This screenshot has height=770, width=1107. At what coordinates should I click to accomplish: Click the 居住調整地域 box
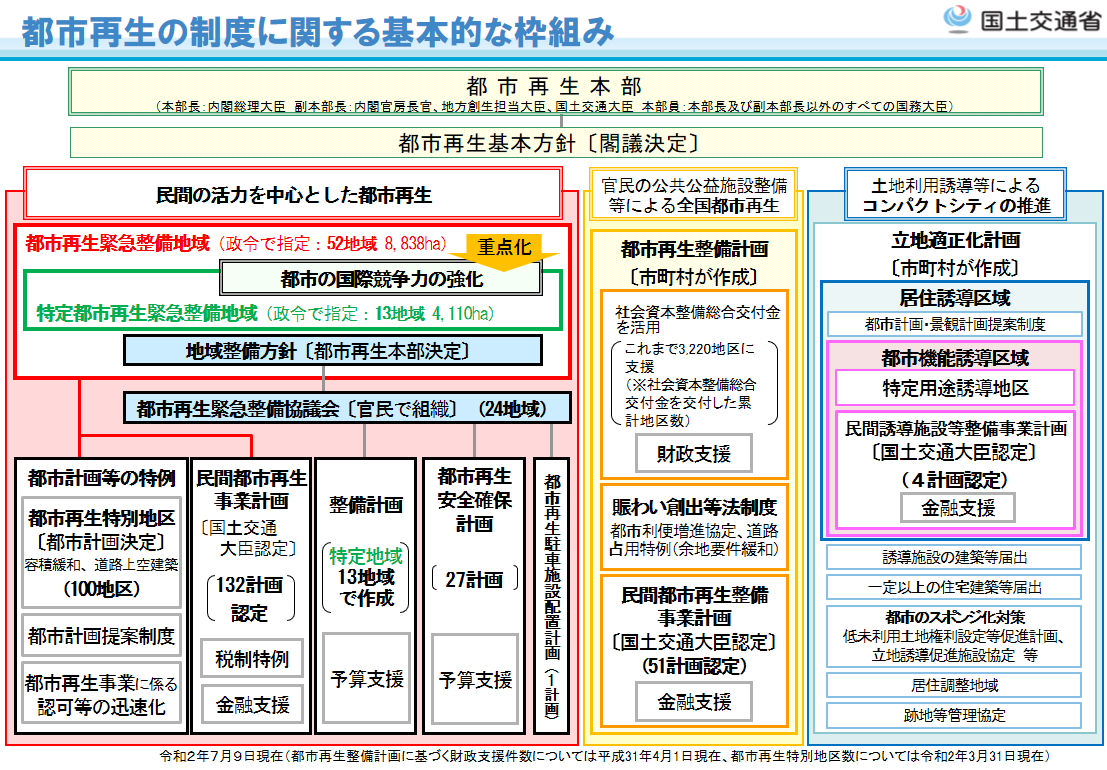point(954,685)
